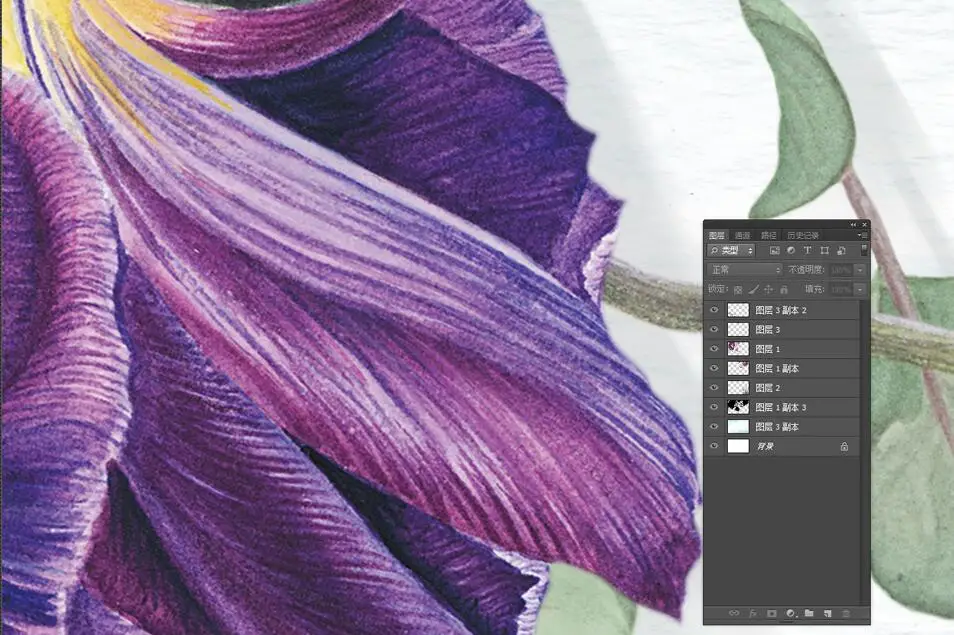Filter layers by adjustment layer icon
Screen dimensions: 954x635
pyautogui.click(x=791, y=251)
